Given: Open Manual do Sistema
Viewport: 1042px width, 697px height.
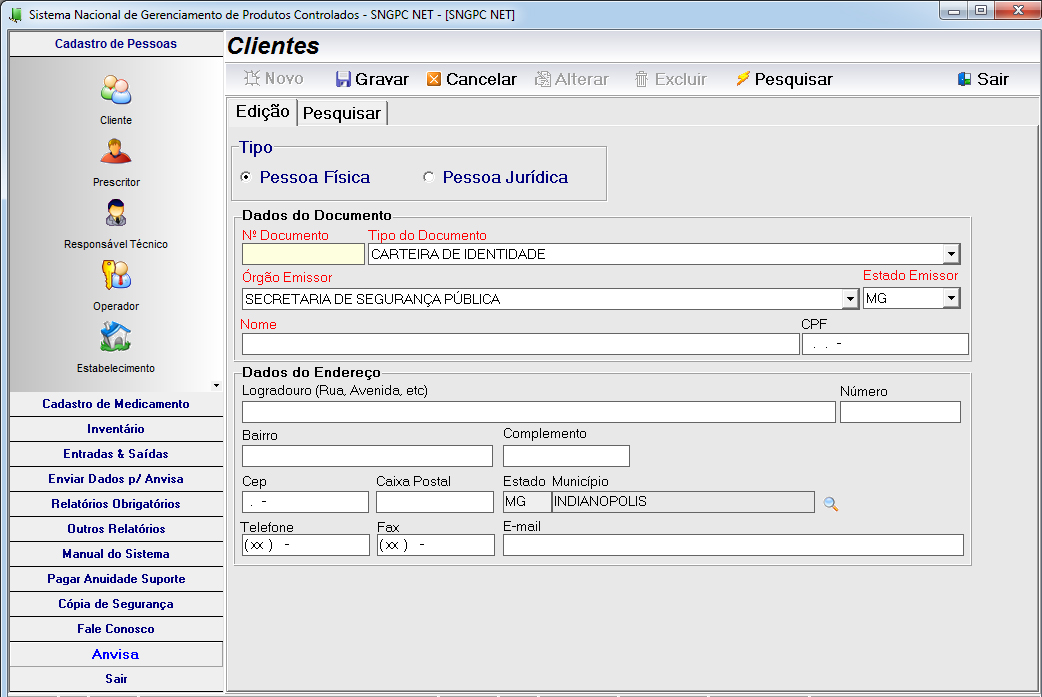Looking at the screenshot, I should pyautogui.click(x=116, y=554).
